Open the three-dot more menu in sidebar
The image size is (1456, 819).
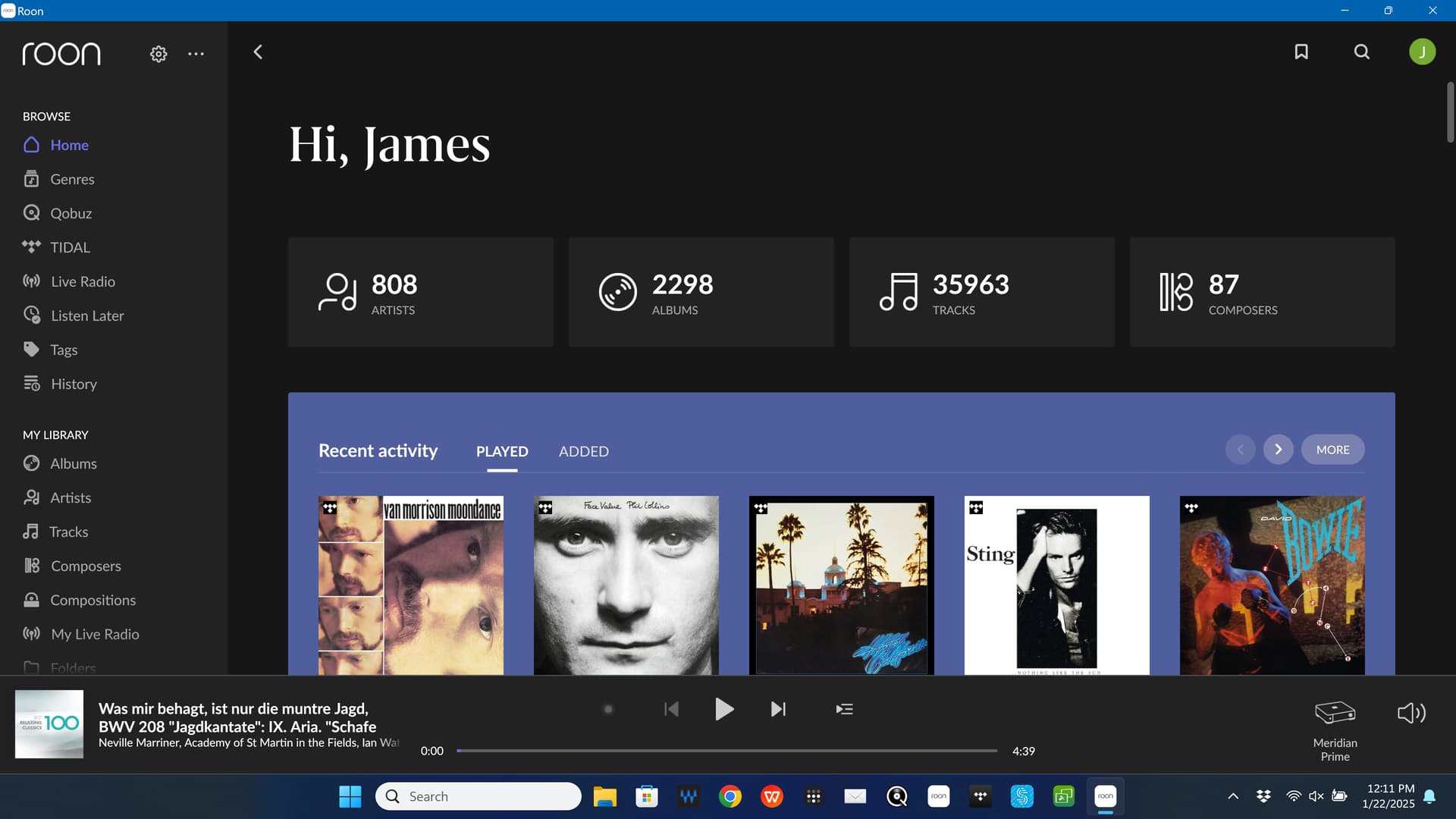tap(196, 54)
